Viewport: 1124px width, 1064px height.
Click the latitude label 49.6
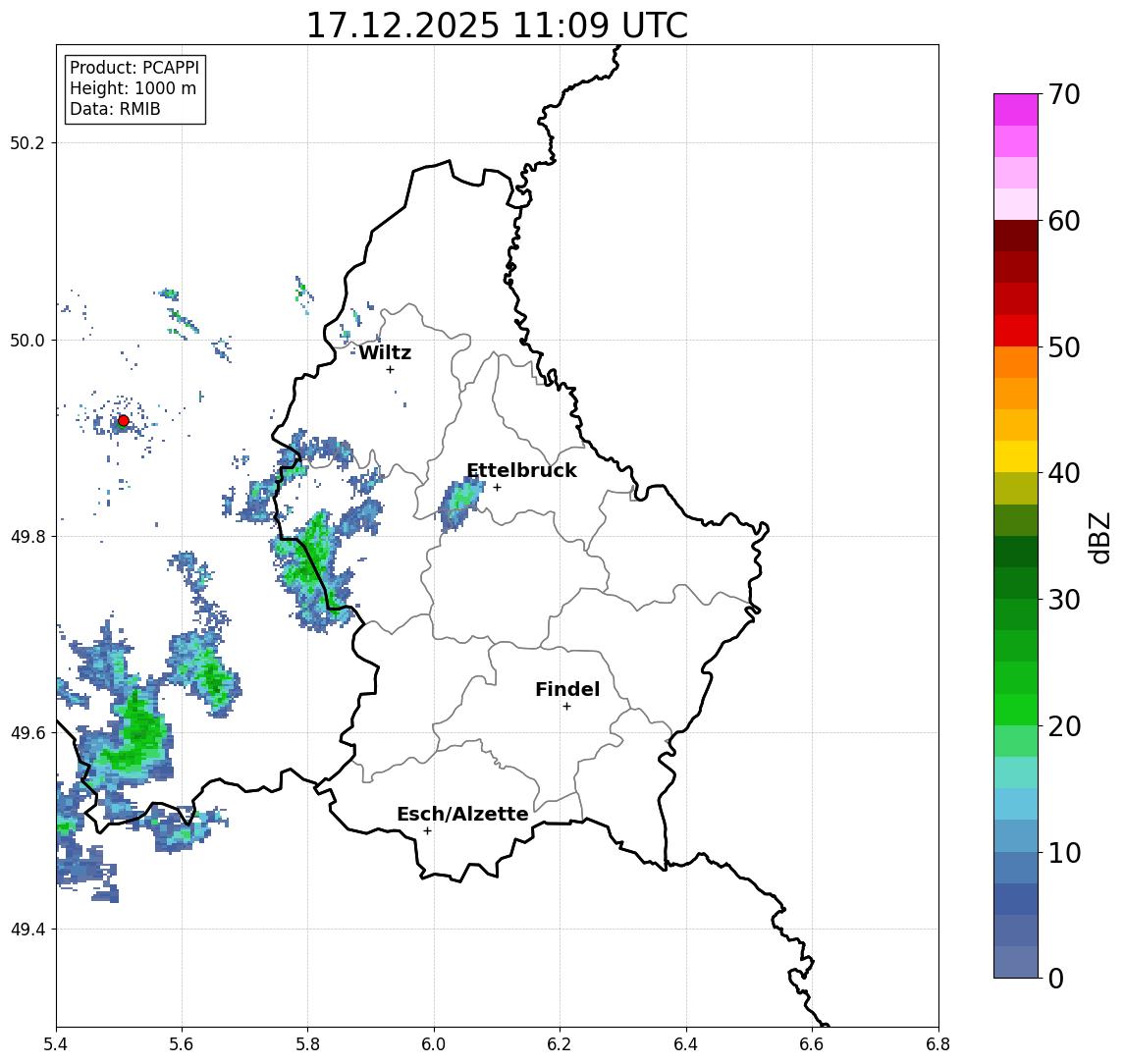[x=27, y=733]
